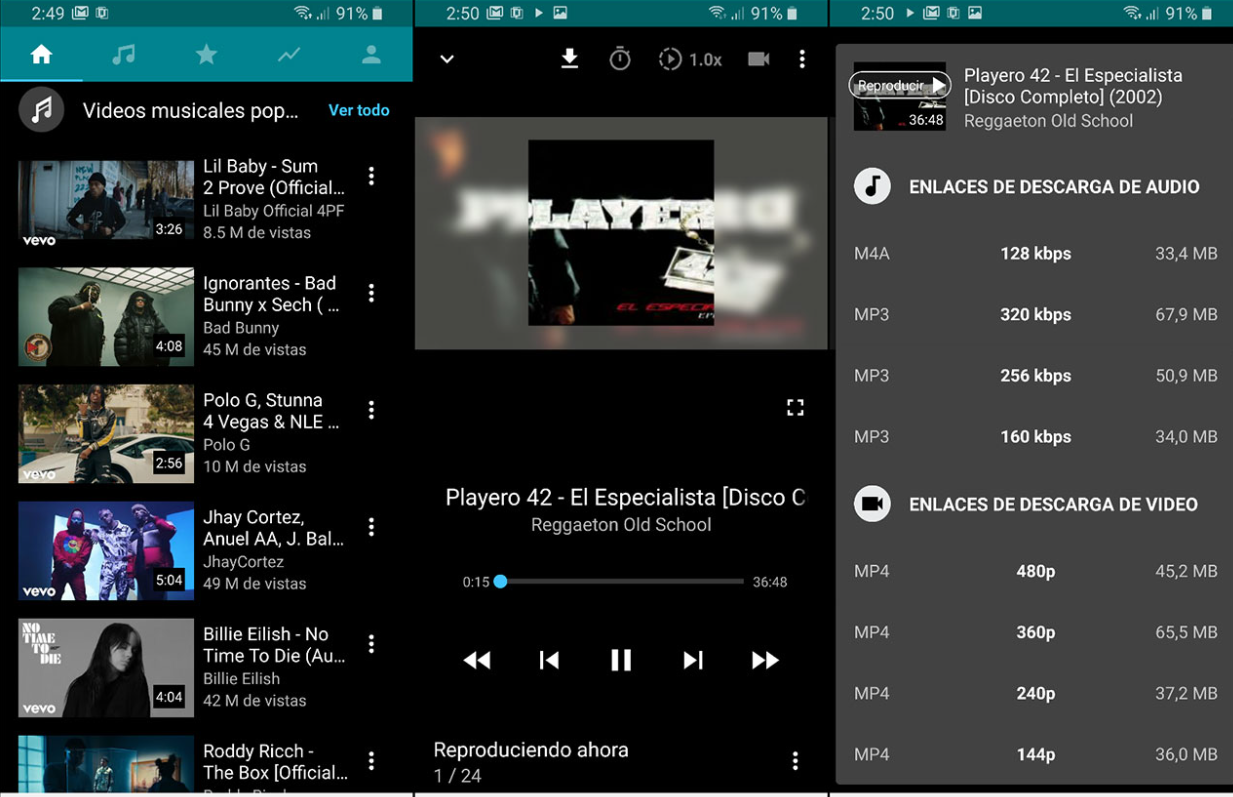
Task: Open options menu for Jhay Cortez video
Action: click(371, 527)
